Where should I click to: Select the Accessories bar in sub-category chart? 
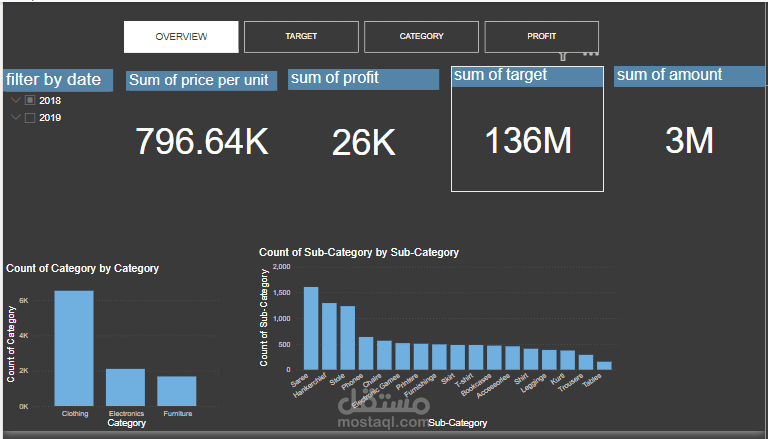click(513, 358)
